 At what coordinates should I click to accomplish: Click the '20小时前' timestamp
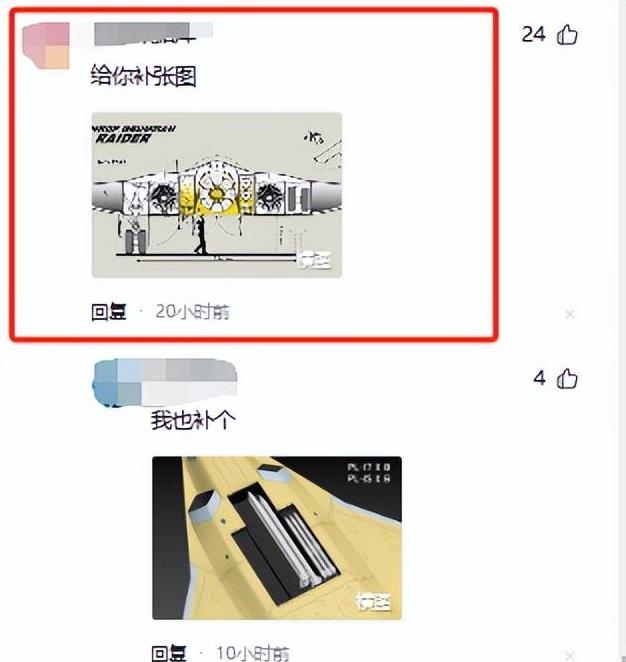pos(192,312)
